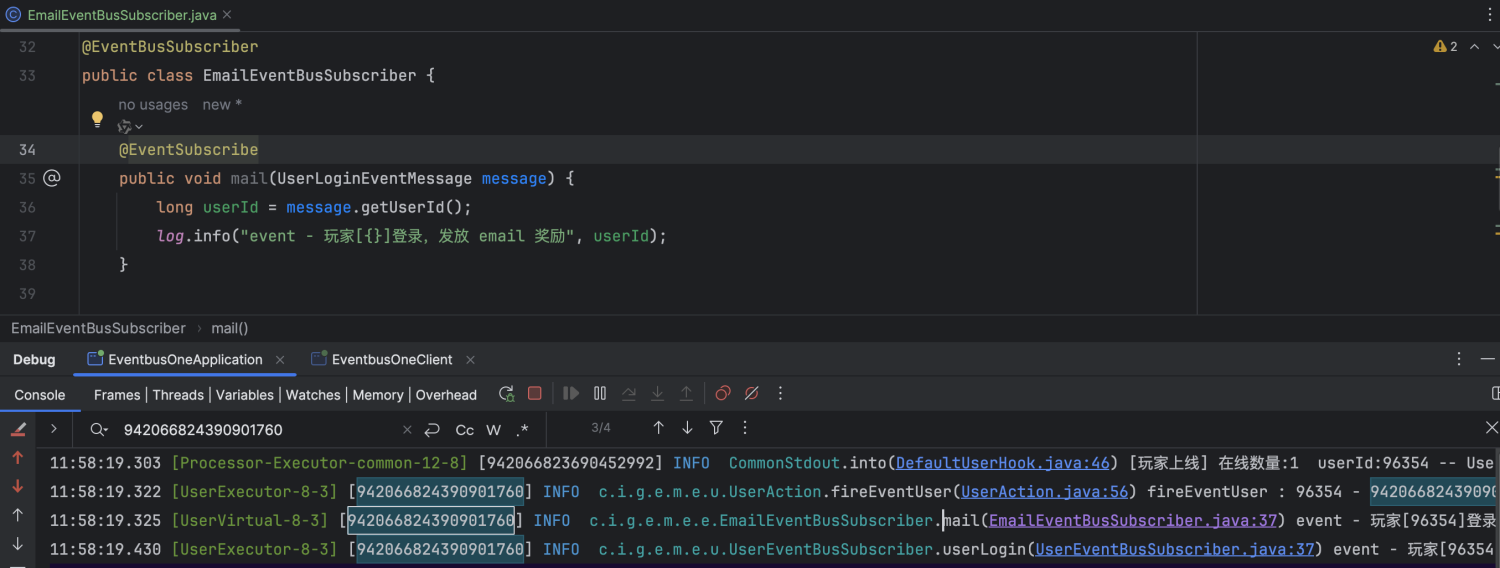1500x568 pixels.
Task: Click the clear console highlight icon
Action: coord(18,429)
